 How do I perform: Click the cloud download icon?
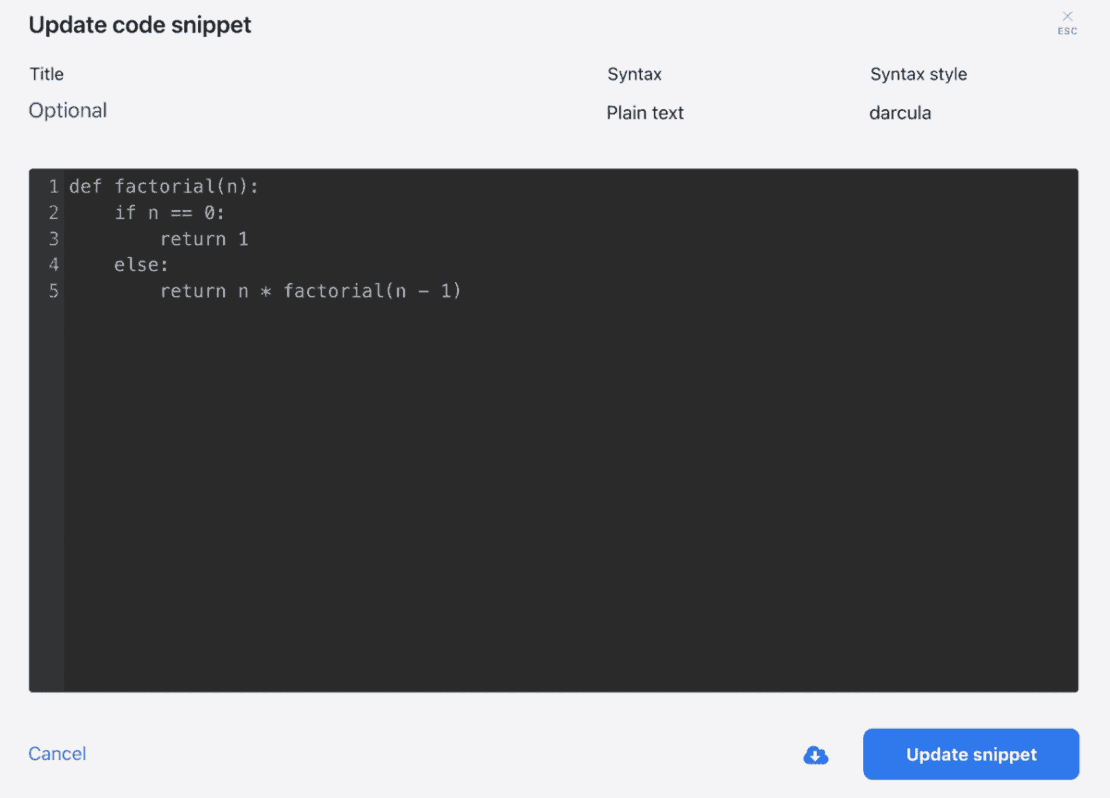(x=816, y=755)
